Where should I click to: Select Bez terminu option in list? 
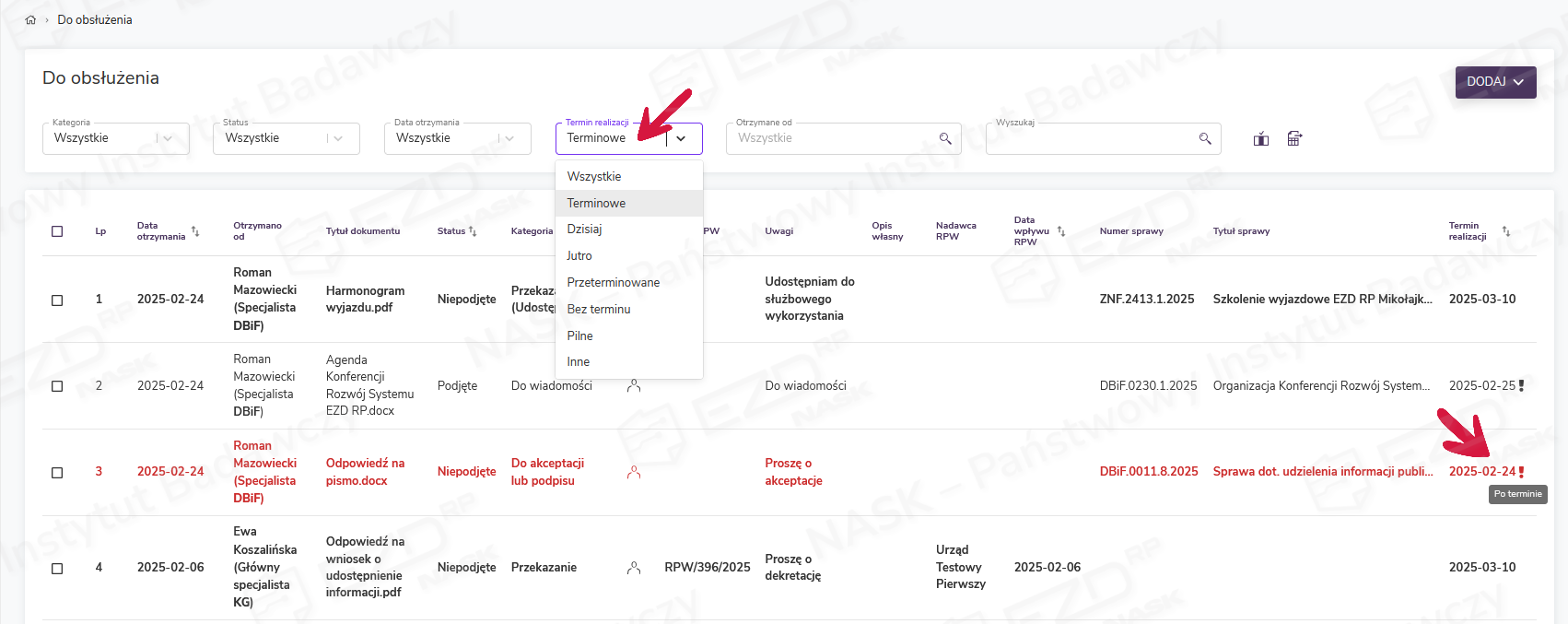(x=599, y=310)
